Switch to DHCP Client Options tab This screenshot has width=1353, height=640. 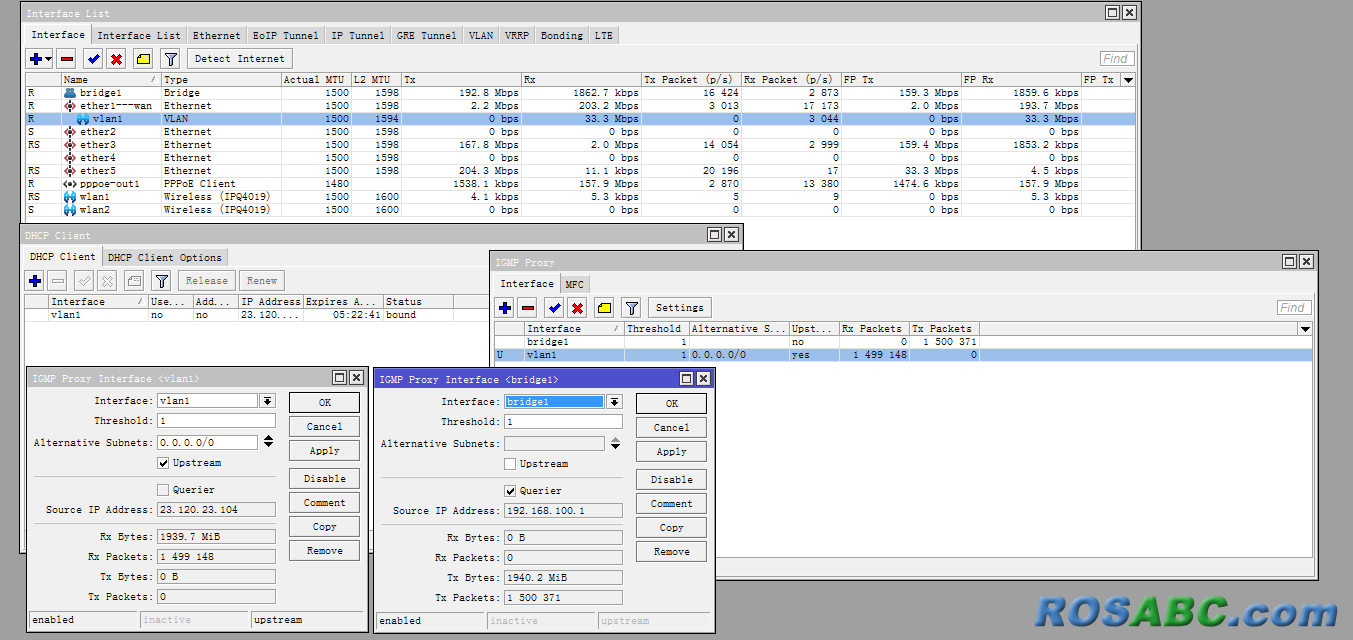pos(165,257)
